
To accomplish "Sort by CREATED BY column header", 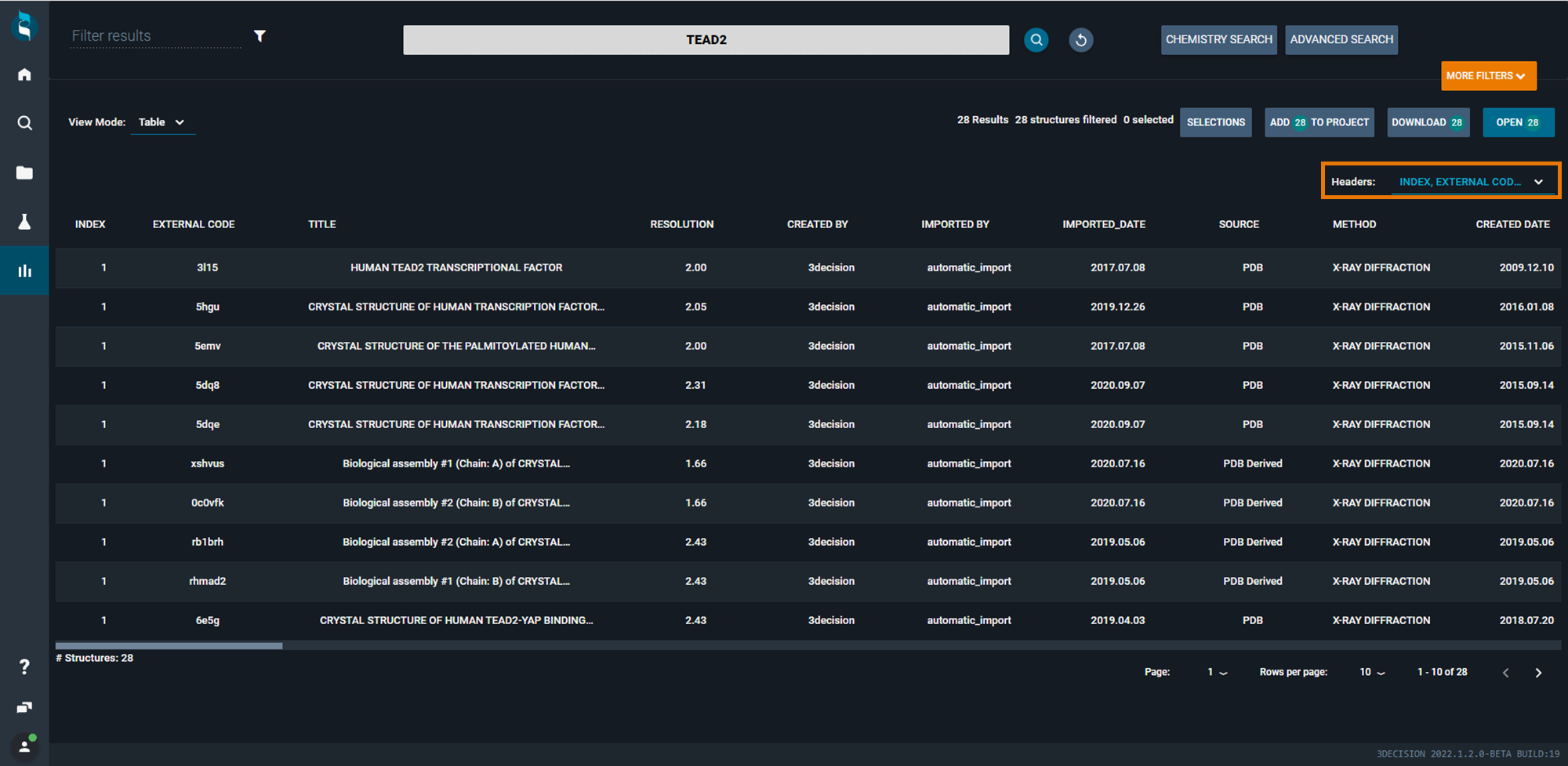I will [817, 224].
